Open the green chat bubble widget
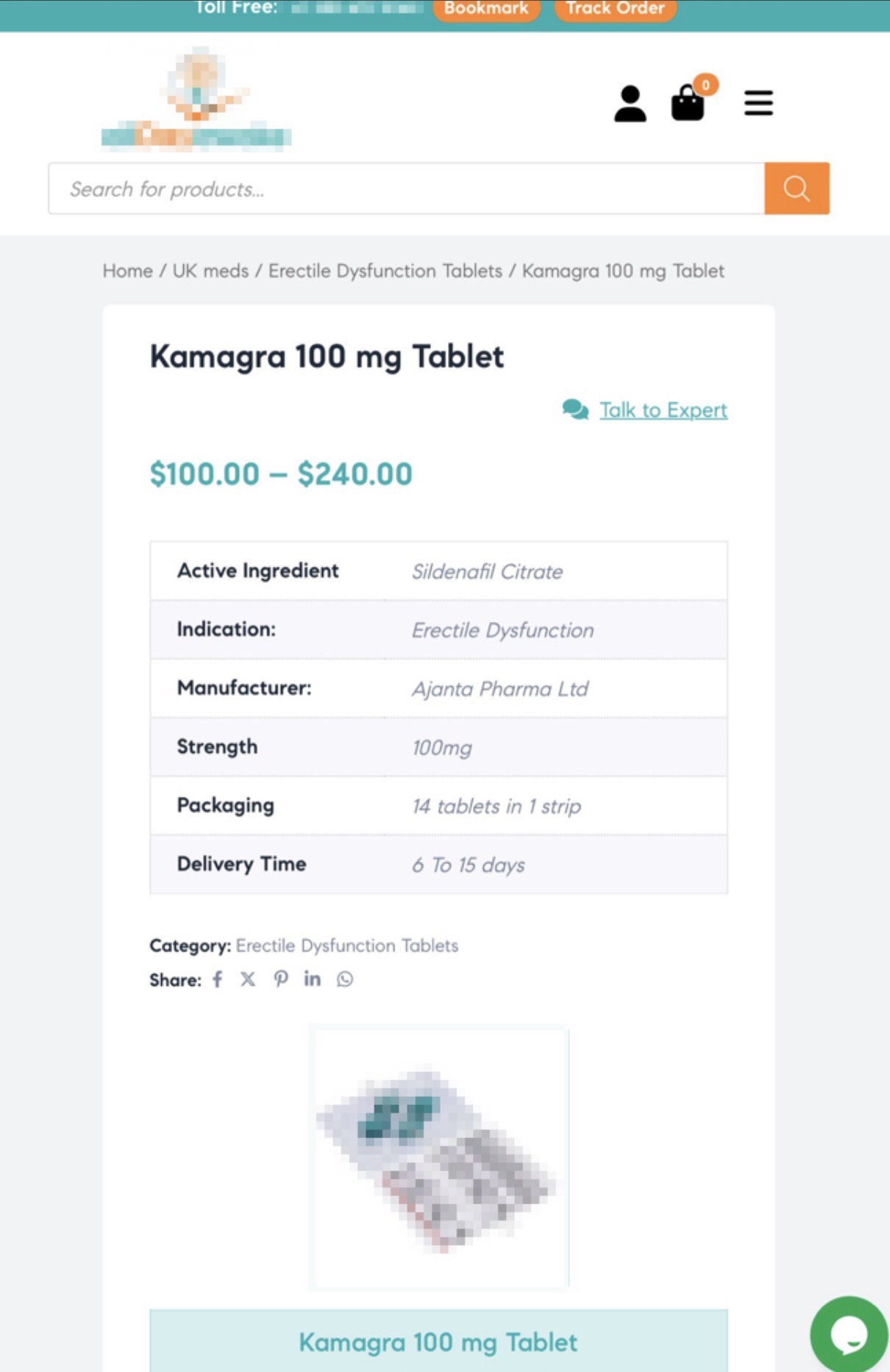890x1372 pixels. (x=848, y=1334)
